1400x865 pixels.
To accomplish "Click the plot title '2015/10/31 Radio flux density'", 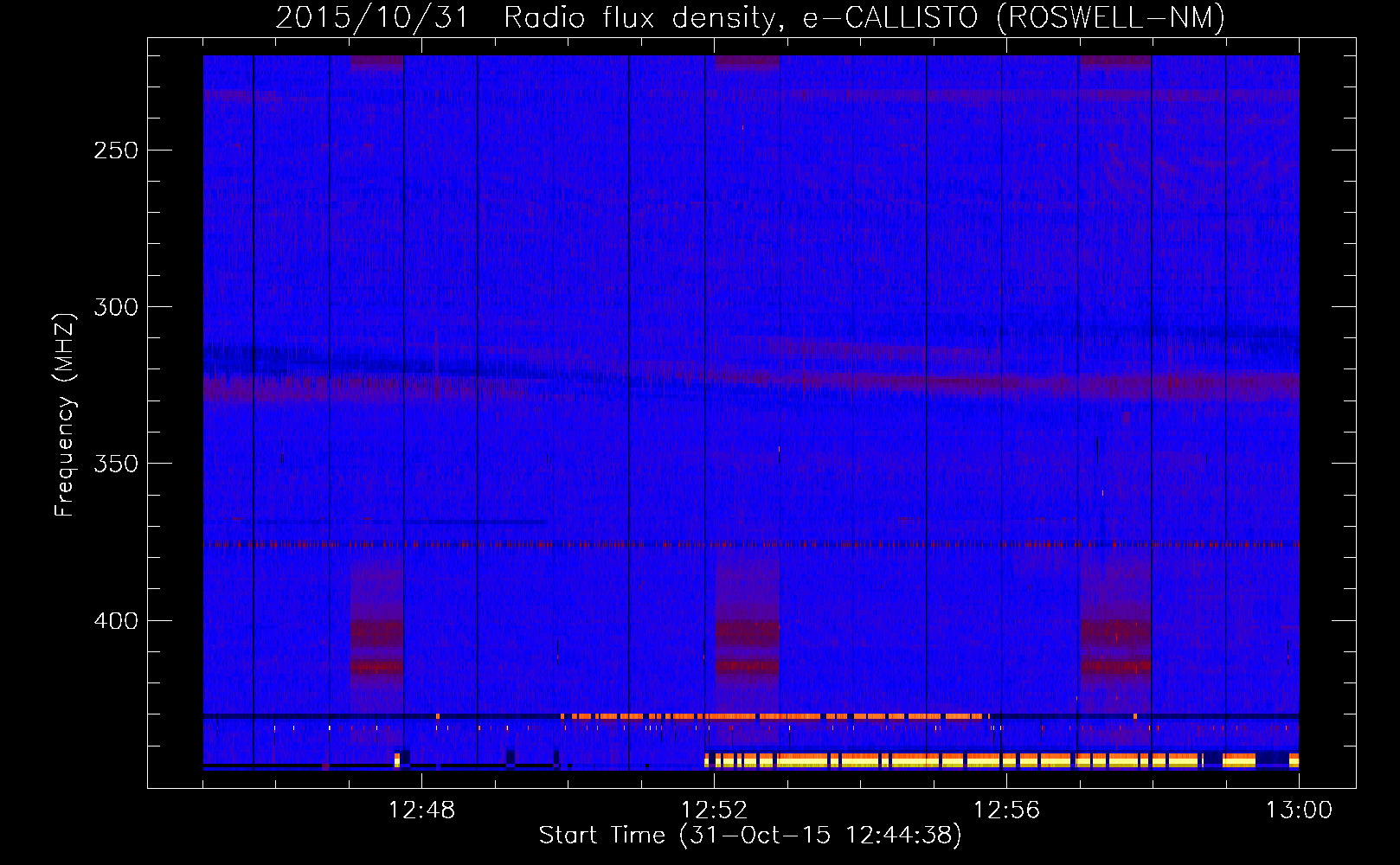I will 750,18.
